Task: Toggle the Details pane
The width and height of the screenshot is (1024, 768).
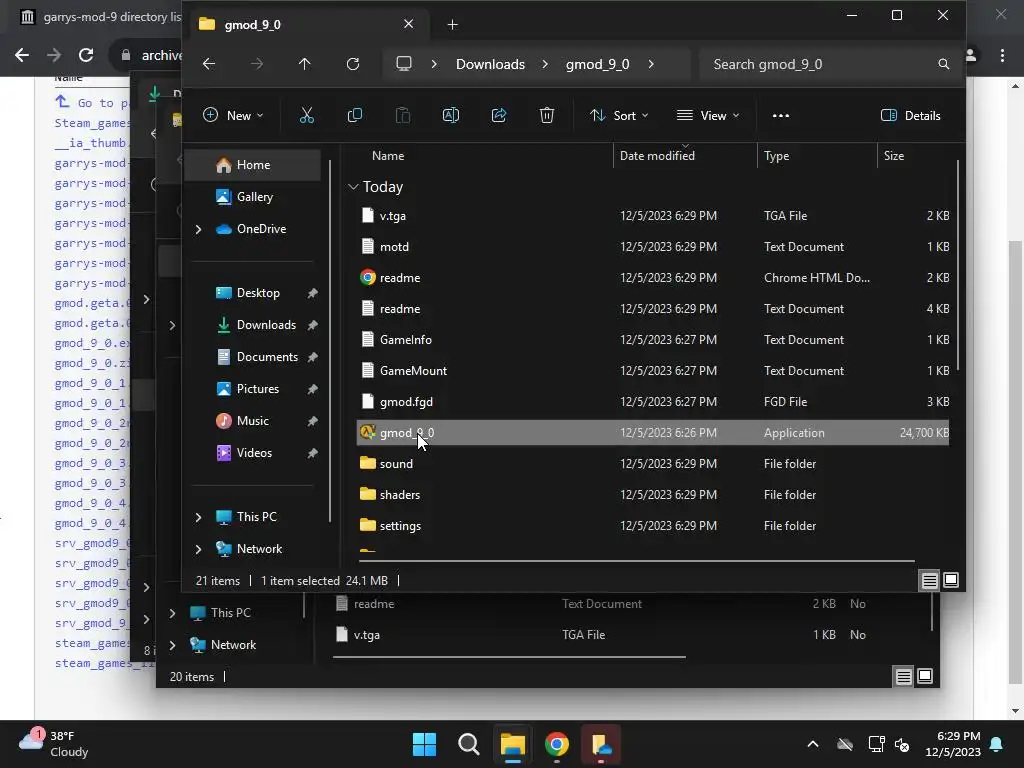Action: pos(910,116)
